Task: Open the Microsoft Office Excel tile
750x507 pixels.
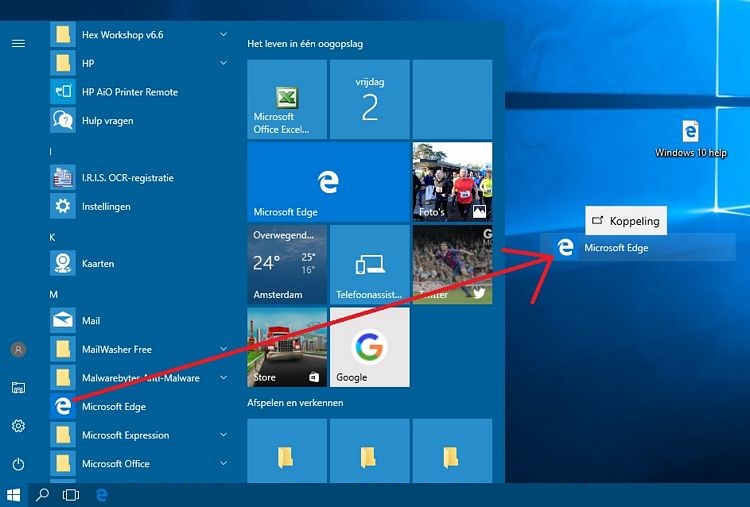Action: (x=287, y=99)
